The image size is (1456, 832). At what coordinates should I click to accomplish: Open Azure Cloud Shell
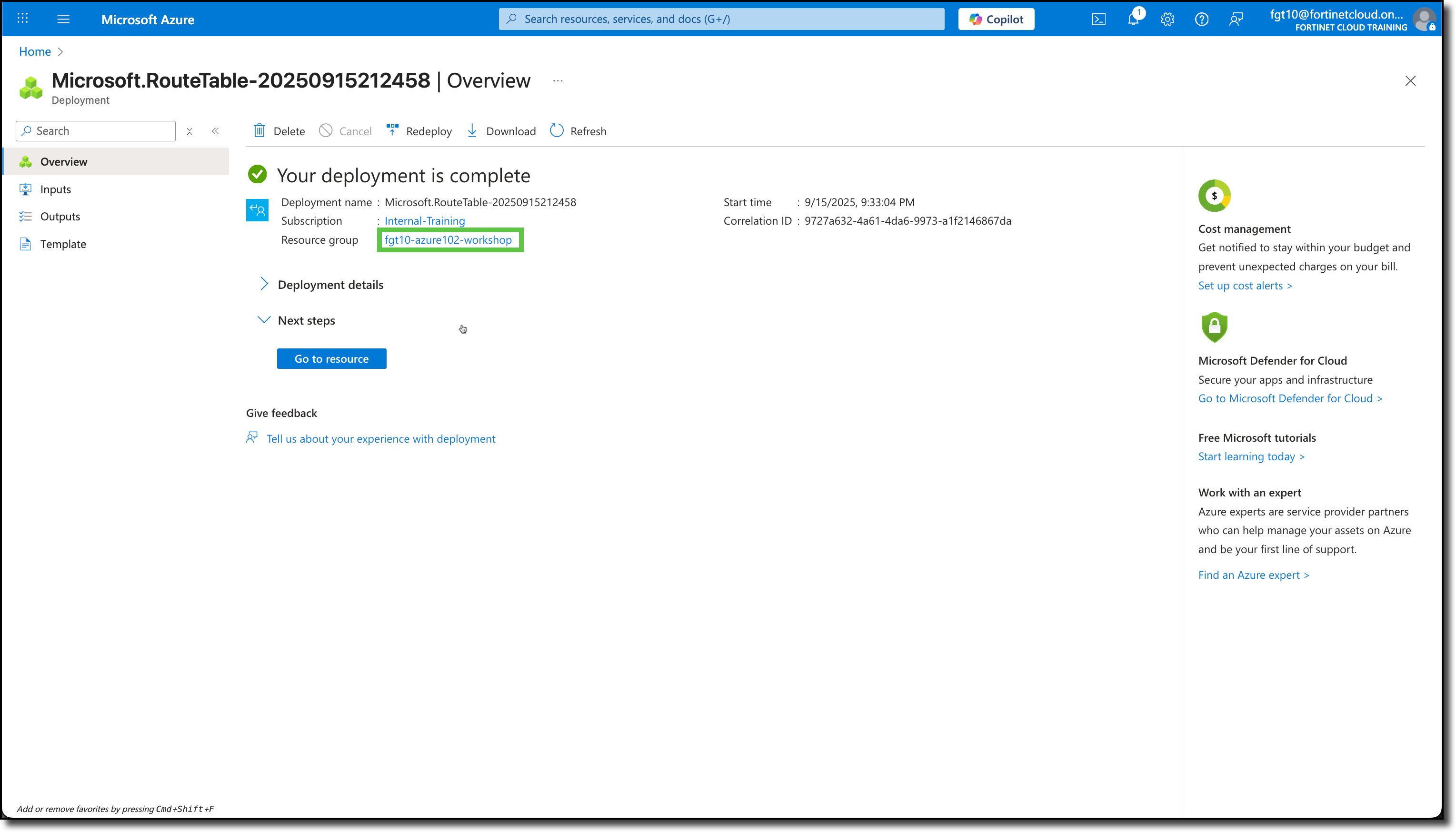[x=1098, y=19]
